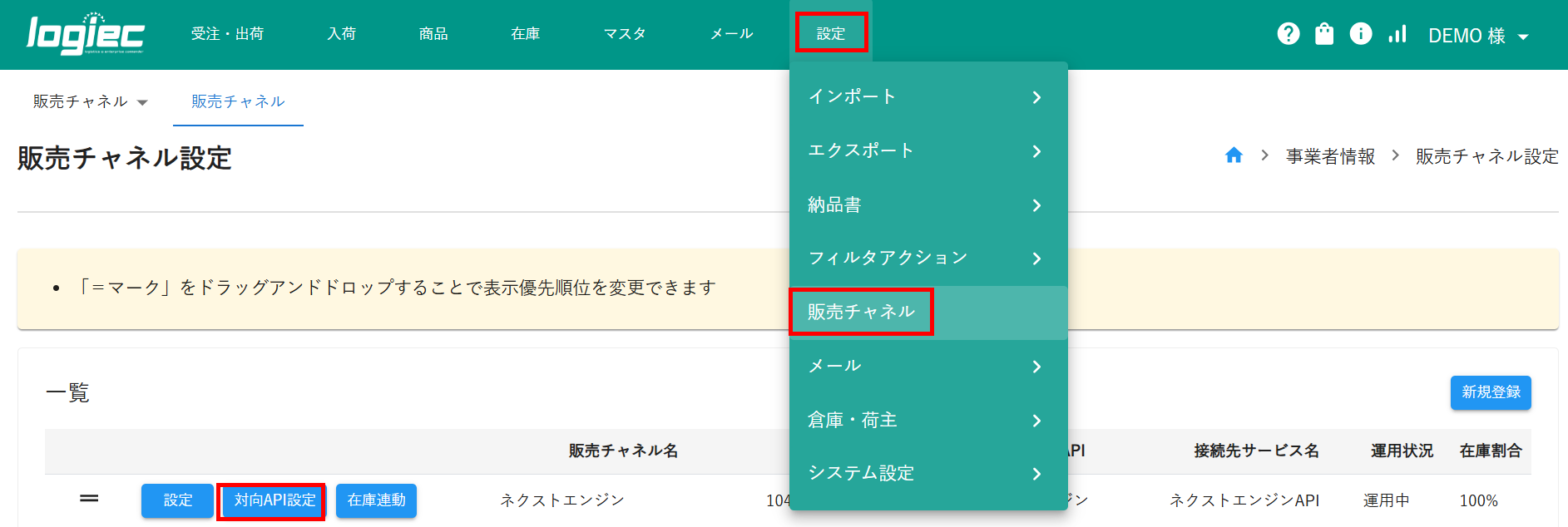Click the 新規登録 button

click(1491, 392)
